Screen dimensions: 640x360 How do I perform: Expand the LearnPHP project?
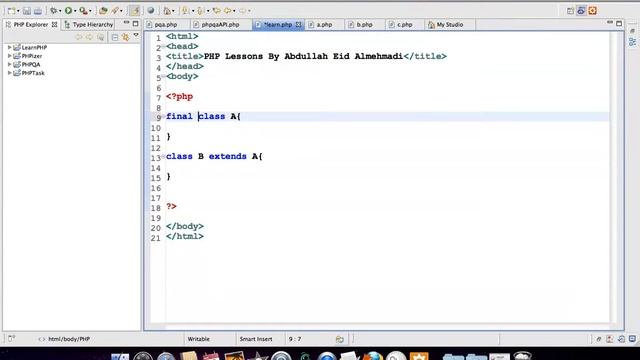(x=9, y=47)
